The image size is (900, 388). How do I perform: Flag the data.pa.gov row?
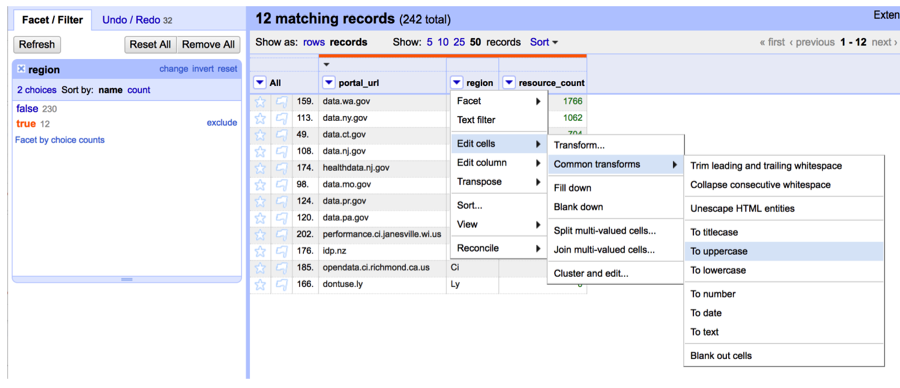point(281,218)
